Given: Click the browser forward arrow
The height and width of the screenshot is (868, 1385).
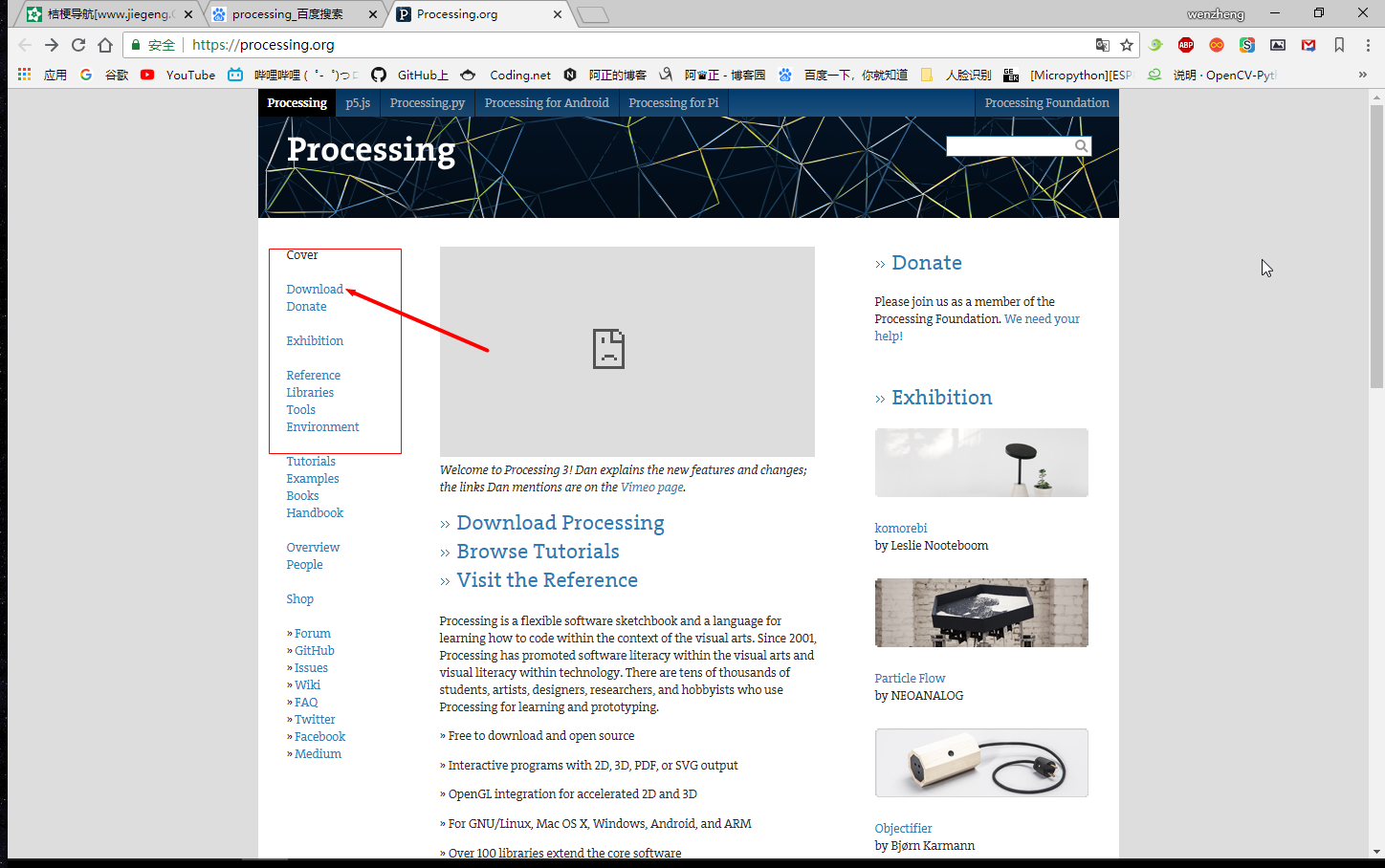Looking at the screenshot, I should 52,45.
